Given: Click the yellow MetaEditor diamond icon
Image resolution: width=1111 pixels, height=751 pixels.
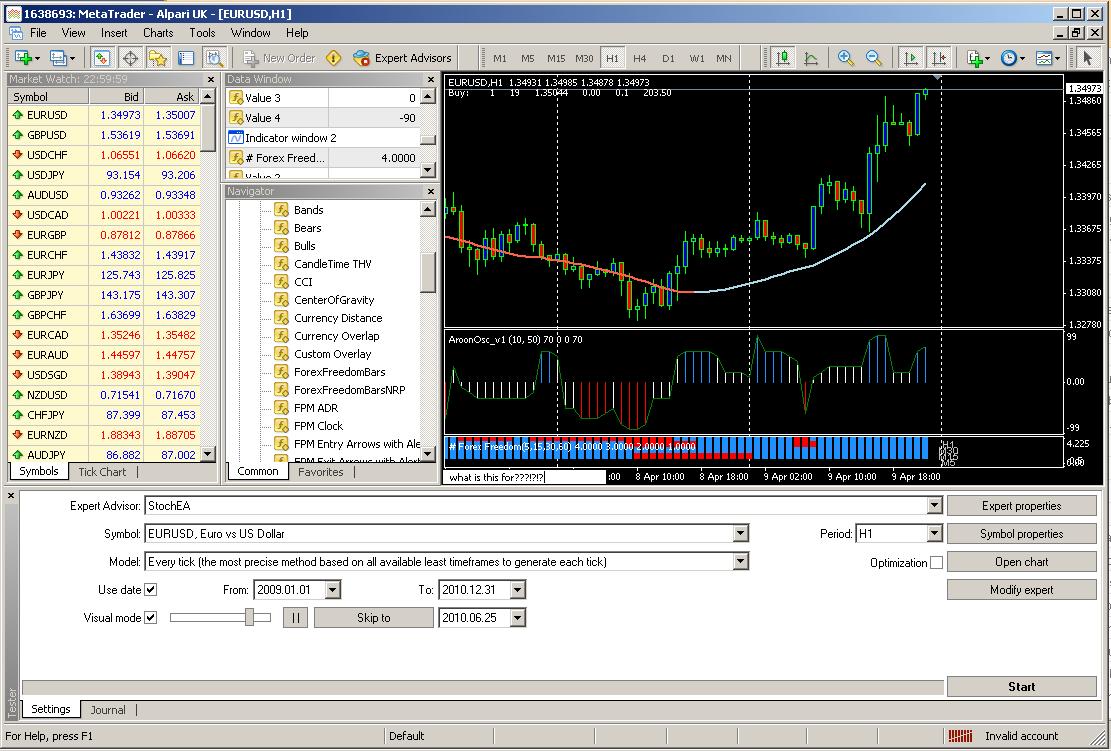Looking at the screenshot, I should coord(334,58).
